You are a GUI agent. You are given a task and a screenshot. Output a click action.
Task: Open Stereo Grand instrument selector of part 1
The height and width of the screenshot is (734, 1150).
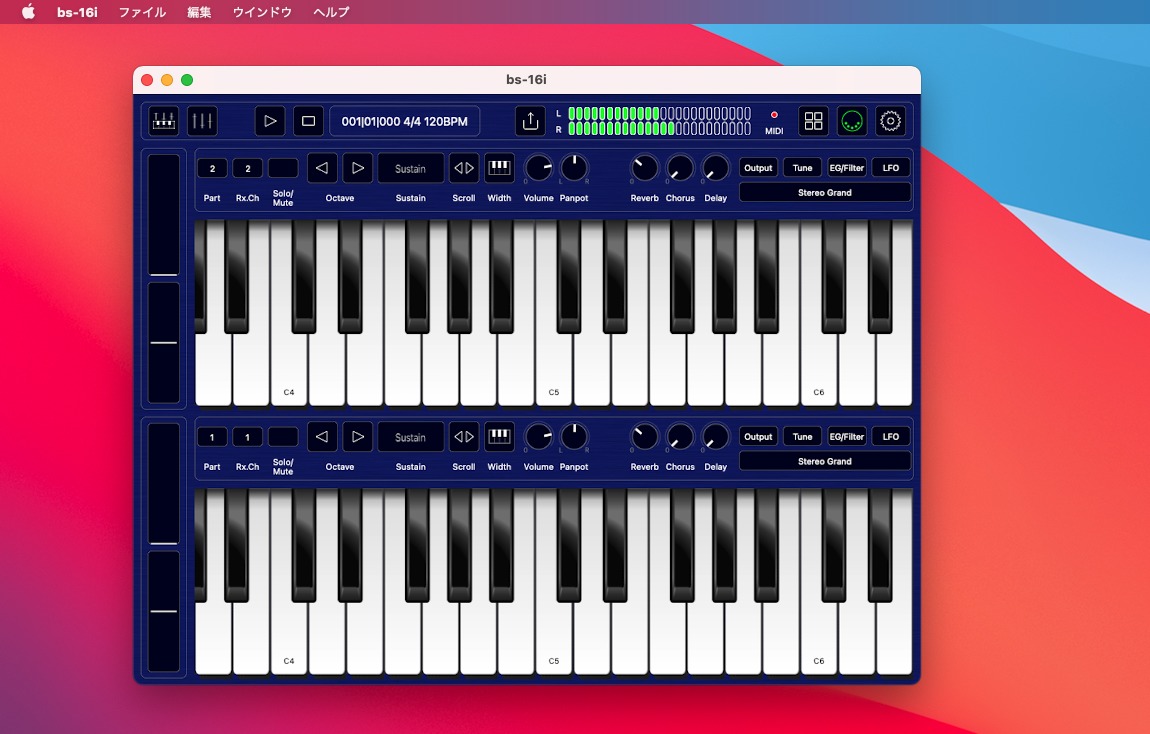coord(825,461)
